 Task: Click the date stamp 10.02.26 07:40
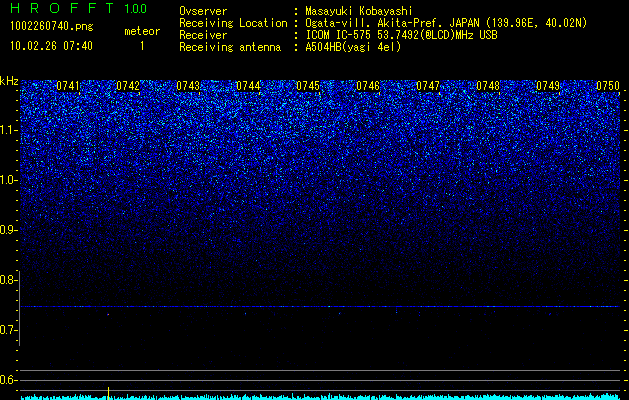(x=51, y=46)
